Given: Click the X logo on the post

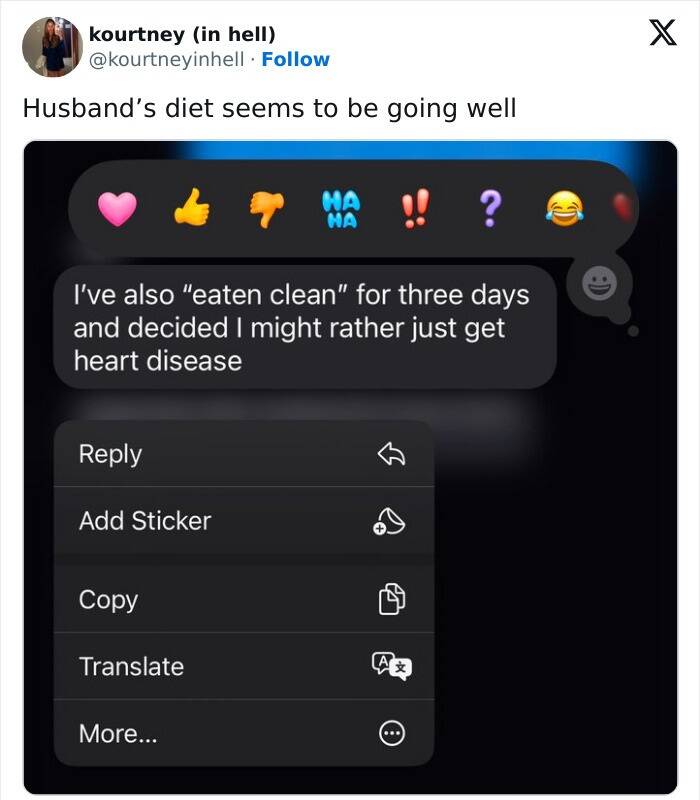Looking at the screenshot, I should (x=663, y=33).
